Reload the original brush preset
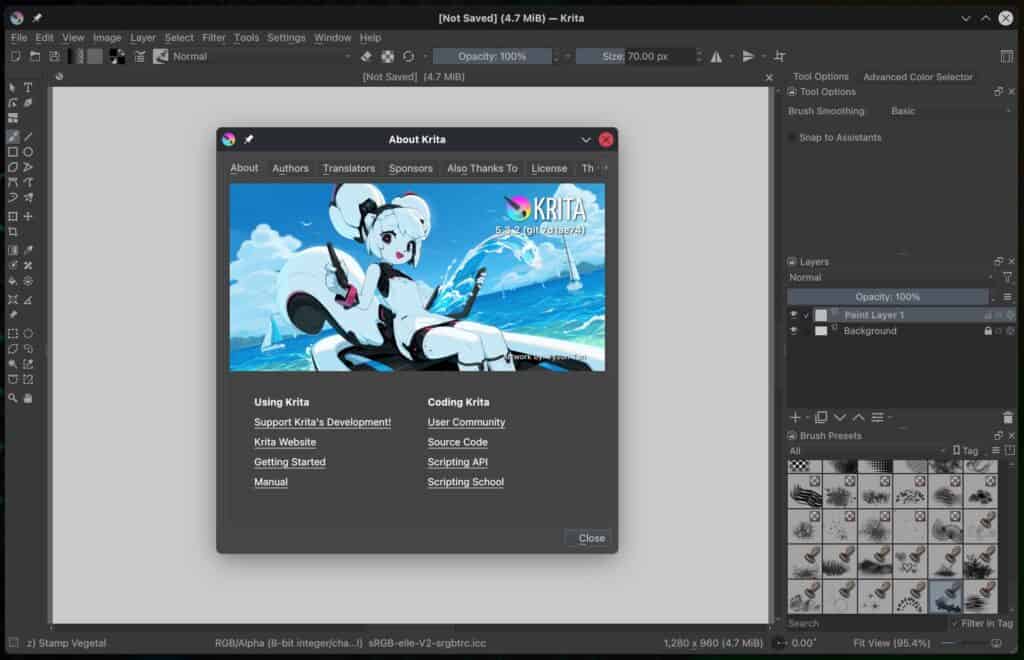This screenshot has height=660, width=1024. (409, 57)
